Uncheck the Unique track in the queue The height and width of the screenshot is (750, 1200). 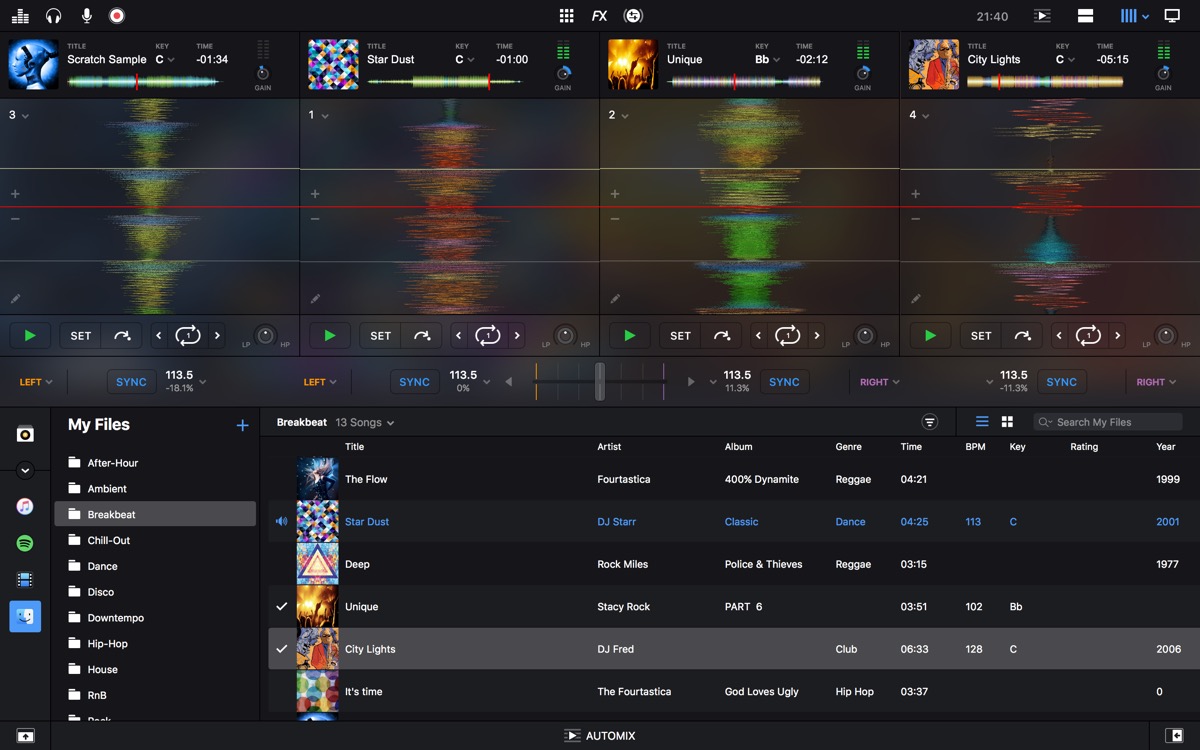(x=281, y=606)
